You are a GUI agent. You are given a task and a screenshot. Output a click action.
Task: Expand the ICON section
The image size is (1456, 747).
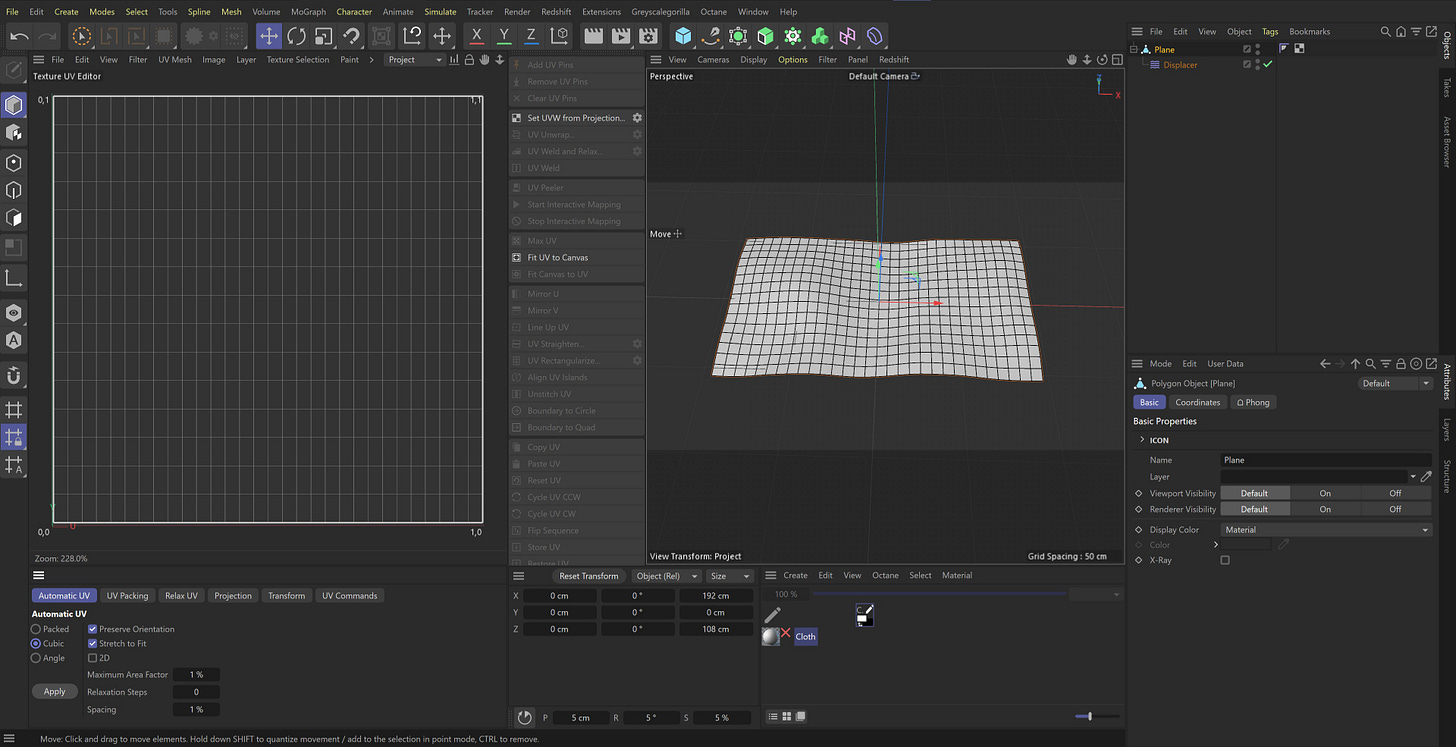tap(1142, 440)
